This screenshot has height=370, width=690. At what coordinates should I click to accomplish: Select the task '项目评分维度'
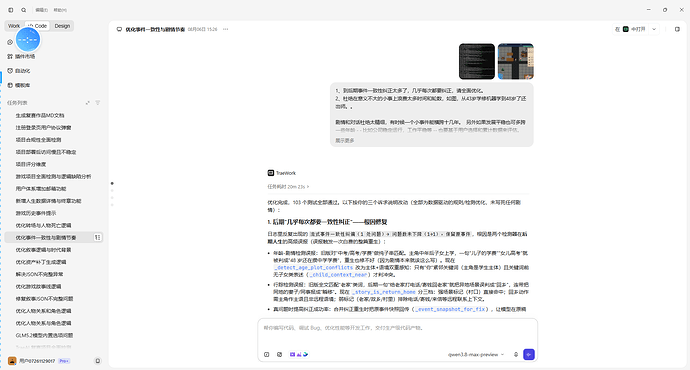(x=53, y=164)
